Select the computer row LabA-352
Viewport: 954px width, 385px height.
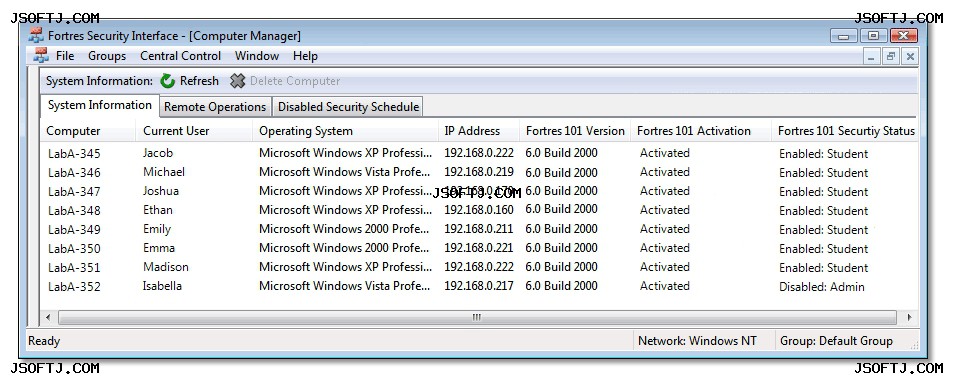(478, 286)
